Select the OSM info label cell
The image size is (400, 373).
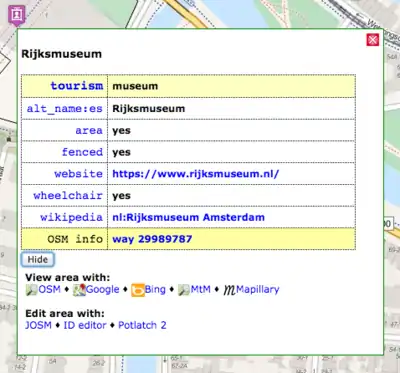(x=65, y=239)
